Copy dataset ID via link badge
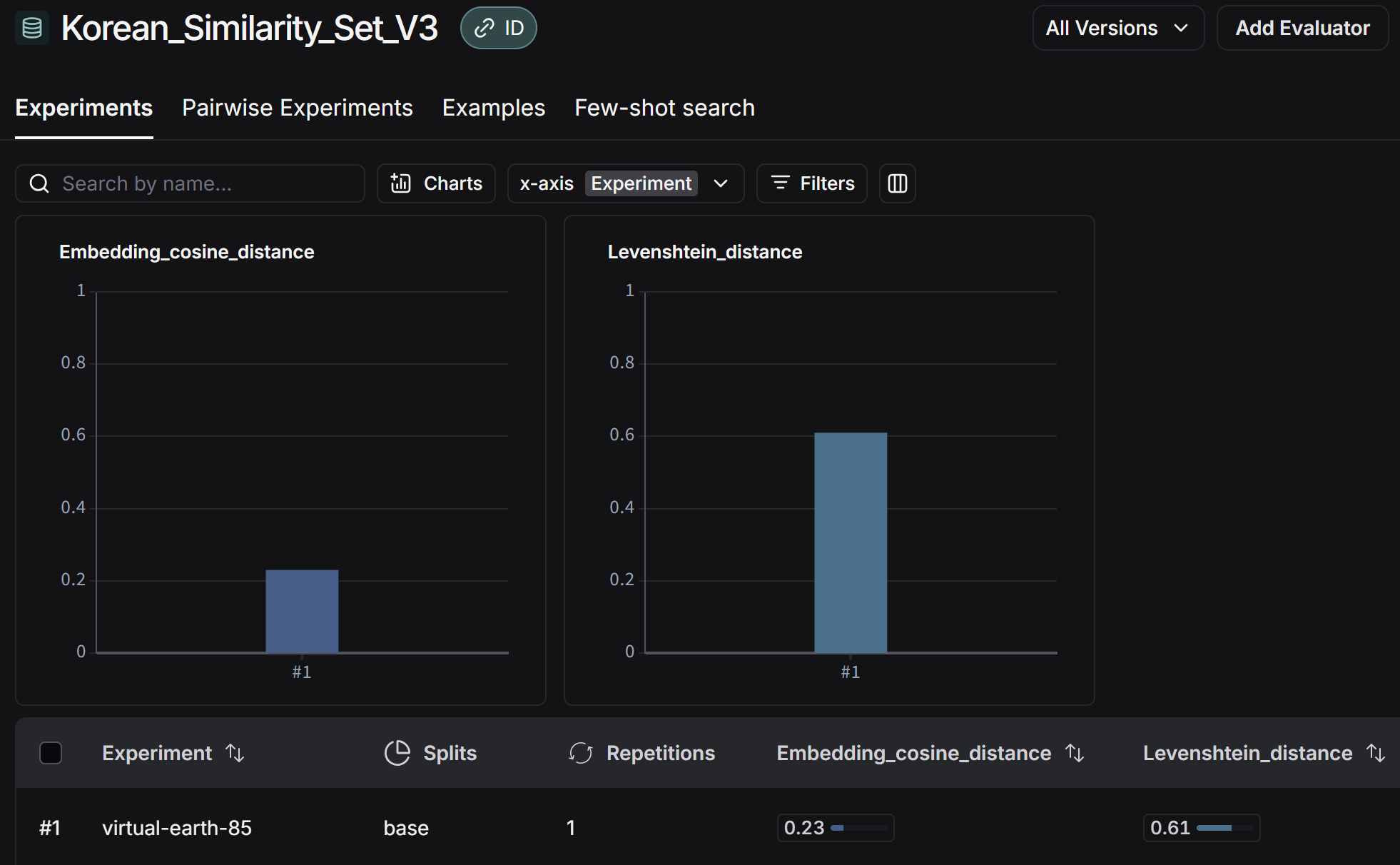1400x865 pixels. click(498, 29)
